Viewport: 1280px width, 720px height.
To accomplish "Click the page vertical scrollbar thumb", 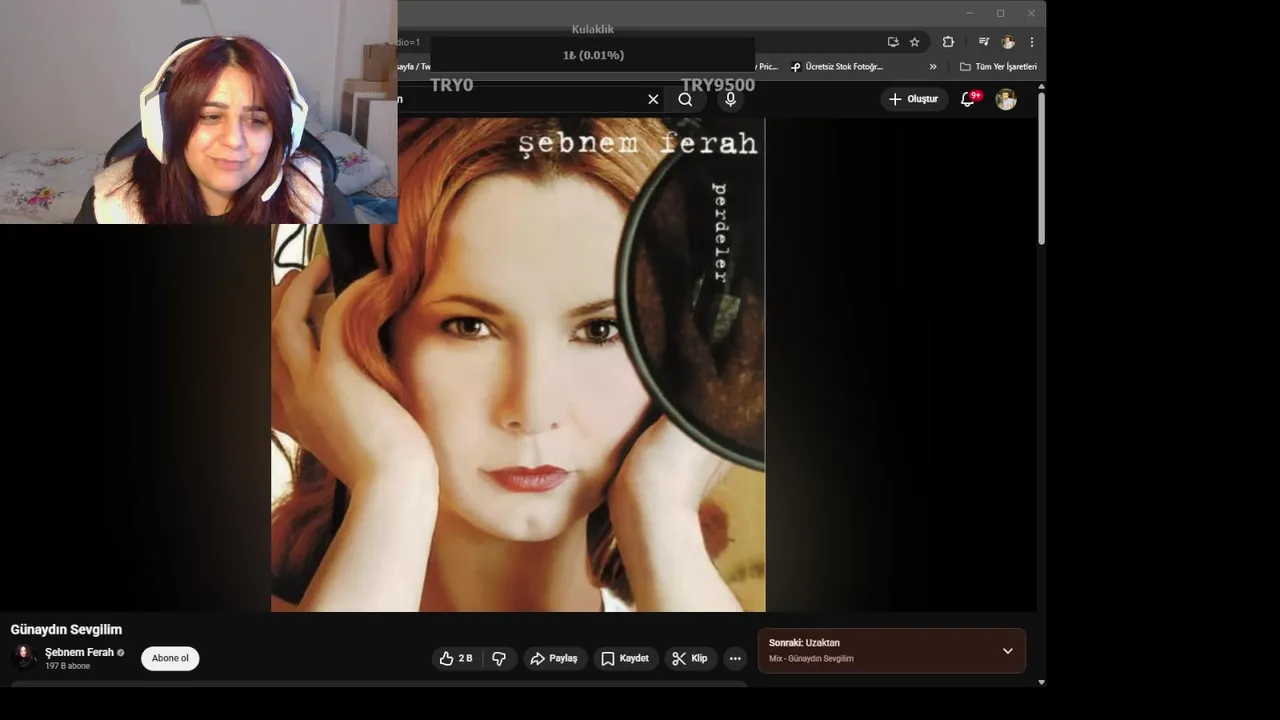I will 1041,170.
